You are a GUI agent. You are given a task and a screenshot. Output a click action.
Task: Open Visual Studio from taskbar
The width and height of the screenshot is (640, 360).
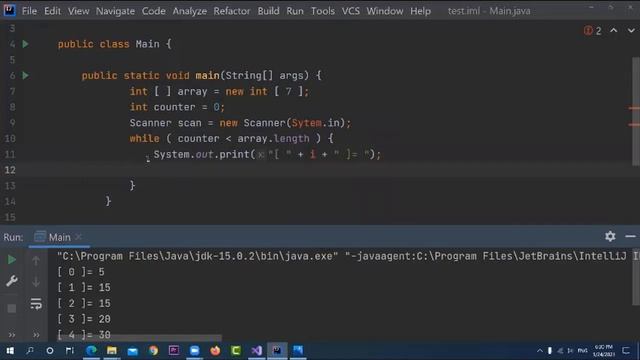(256, 351)
